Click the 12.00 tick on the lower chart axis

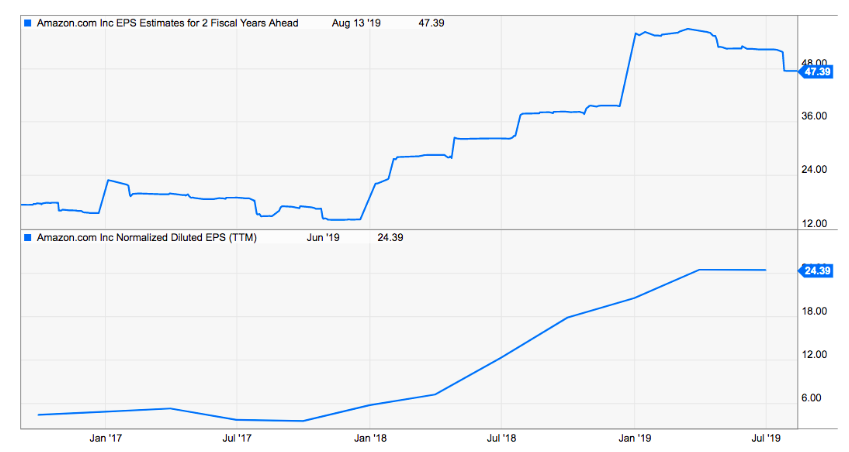click(x=814, y=355)
